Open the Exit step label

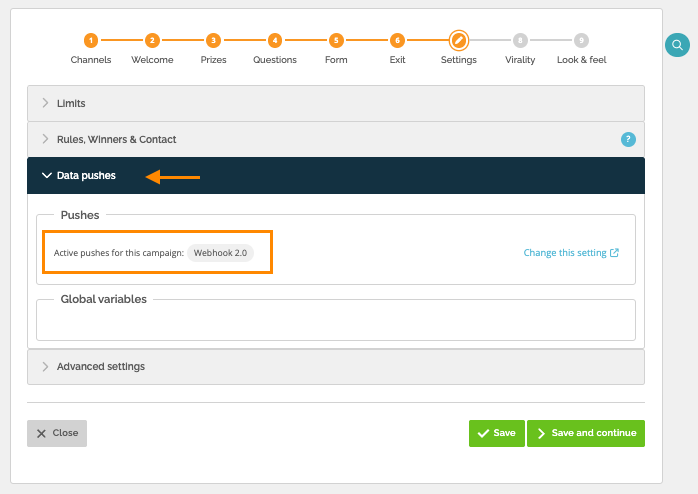(x=397, y=60)
